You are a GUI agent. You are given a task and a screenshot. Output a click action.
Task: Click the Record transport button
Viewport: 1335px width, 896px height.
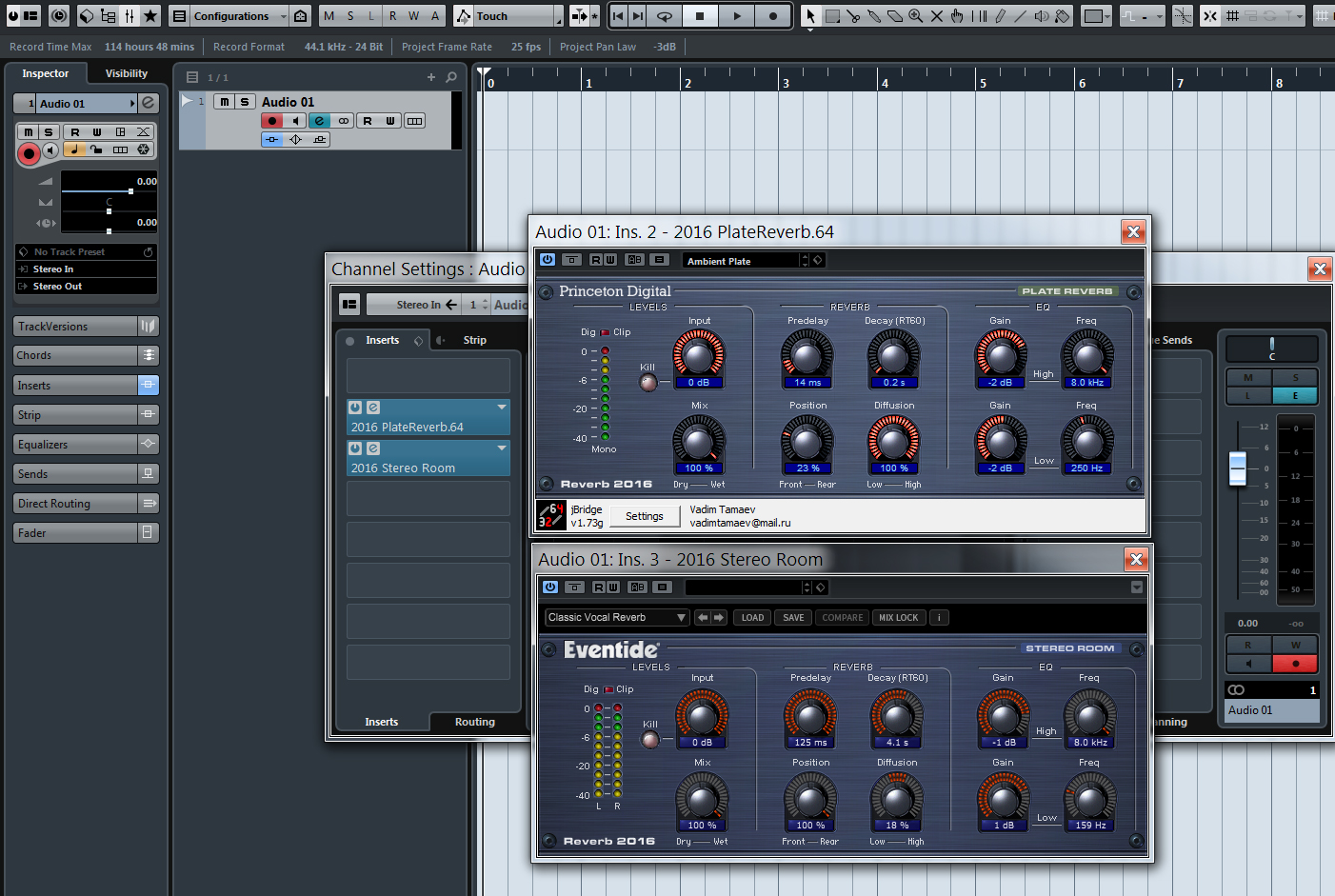click(773, 16)
